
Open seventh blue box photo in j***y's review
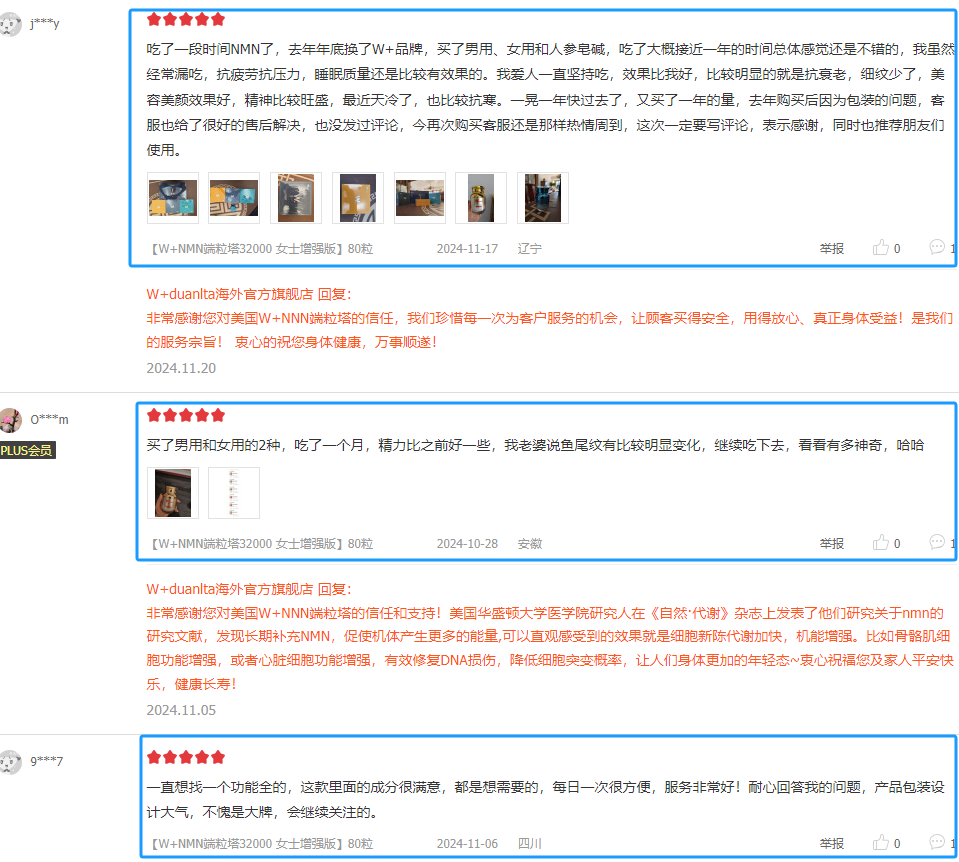pyautogui.click(x=543, y=198)
